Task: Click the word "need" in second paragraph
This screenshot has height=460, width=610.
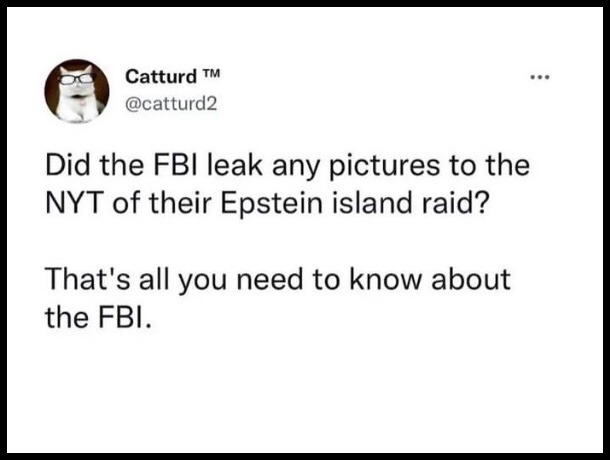Action: tap(270, 279)
